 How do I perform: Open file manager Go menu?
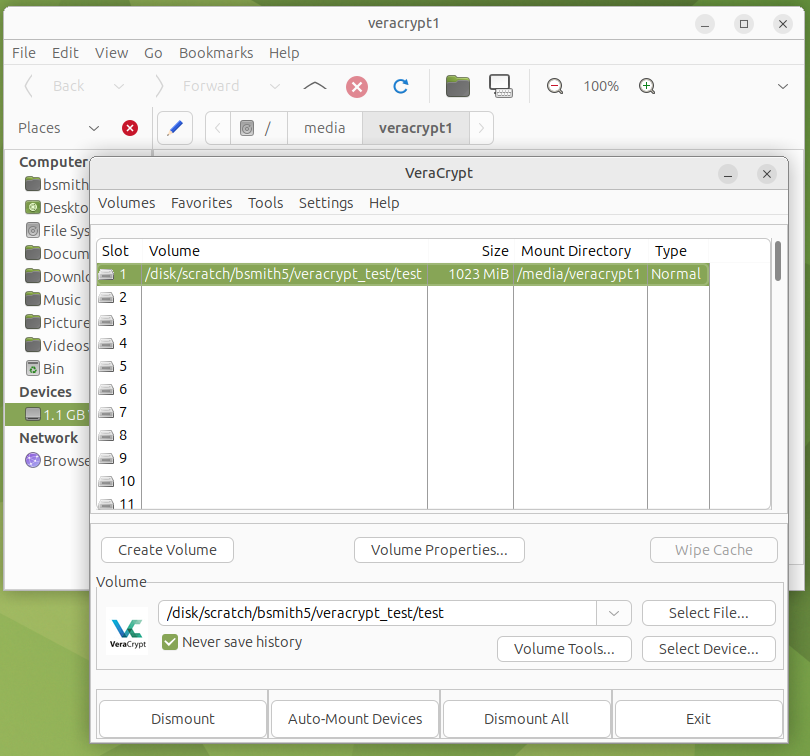click(x=153, y=53)
